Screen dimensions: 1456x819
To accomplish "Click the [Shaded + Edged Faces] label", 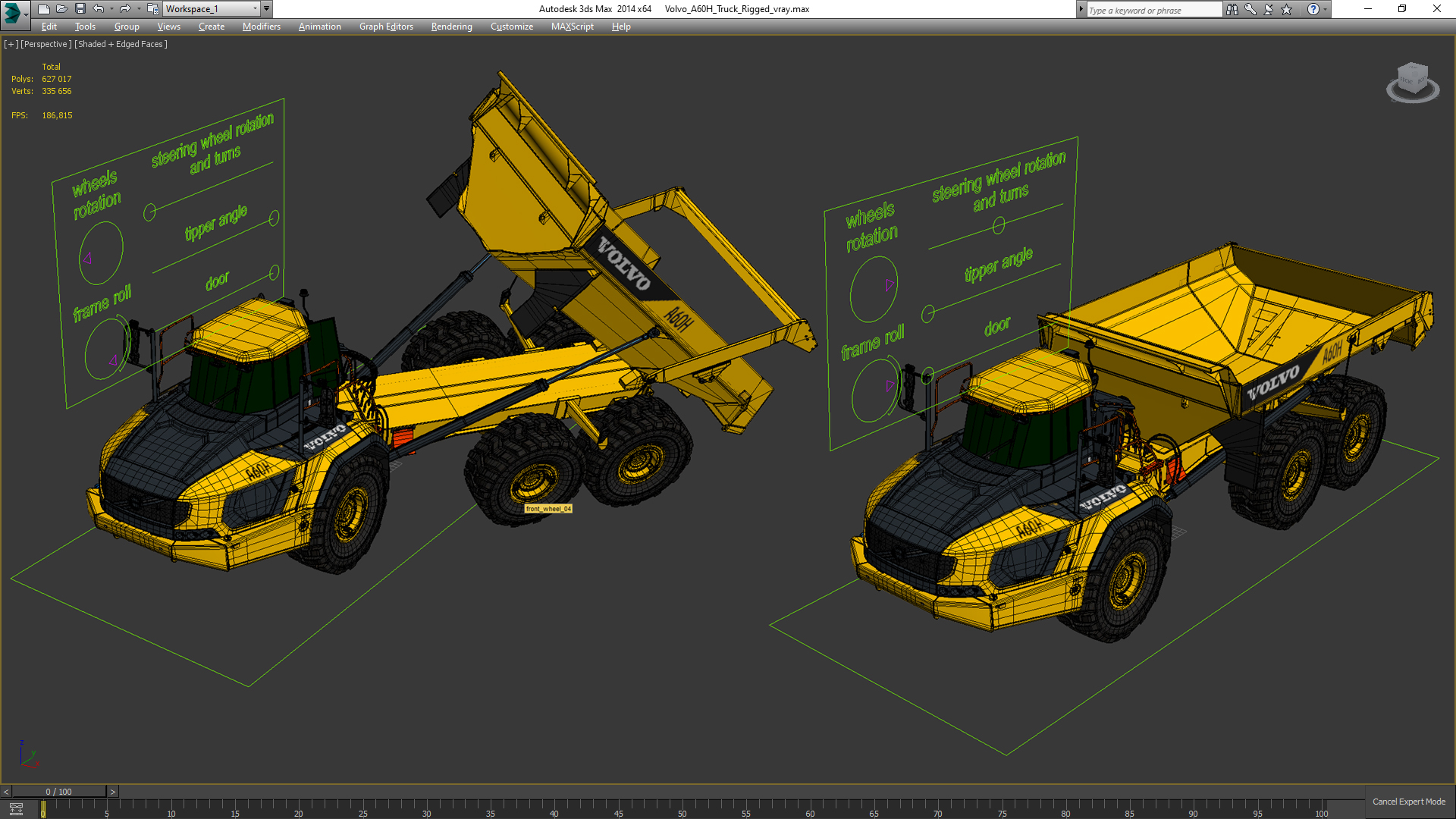I will point(121,44).
